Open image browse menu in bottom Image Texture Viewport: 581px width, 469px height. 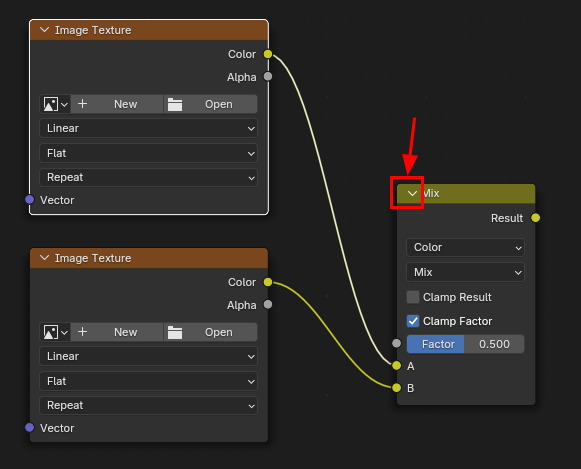click(x=55, y=332)
